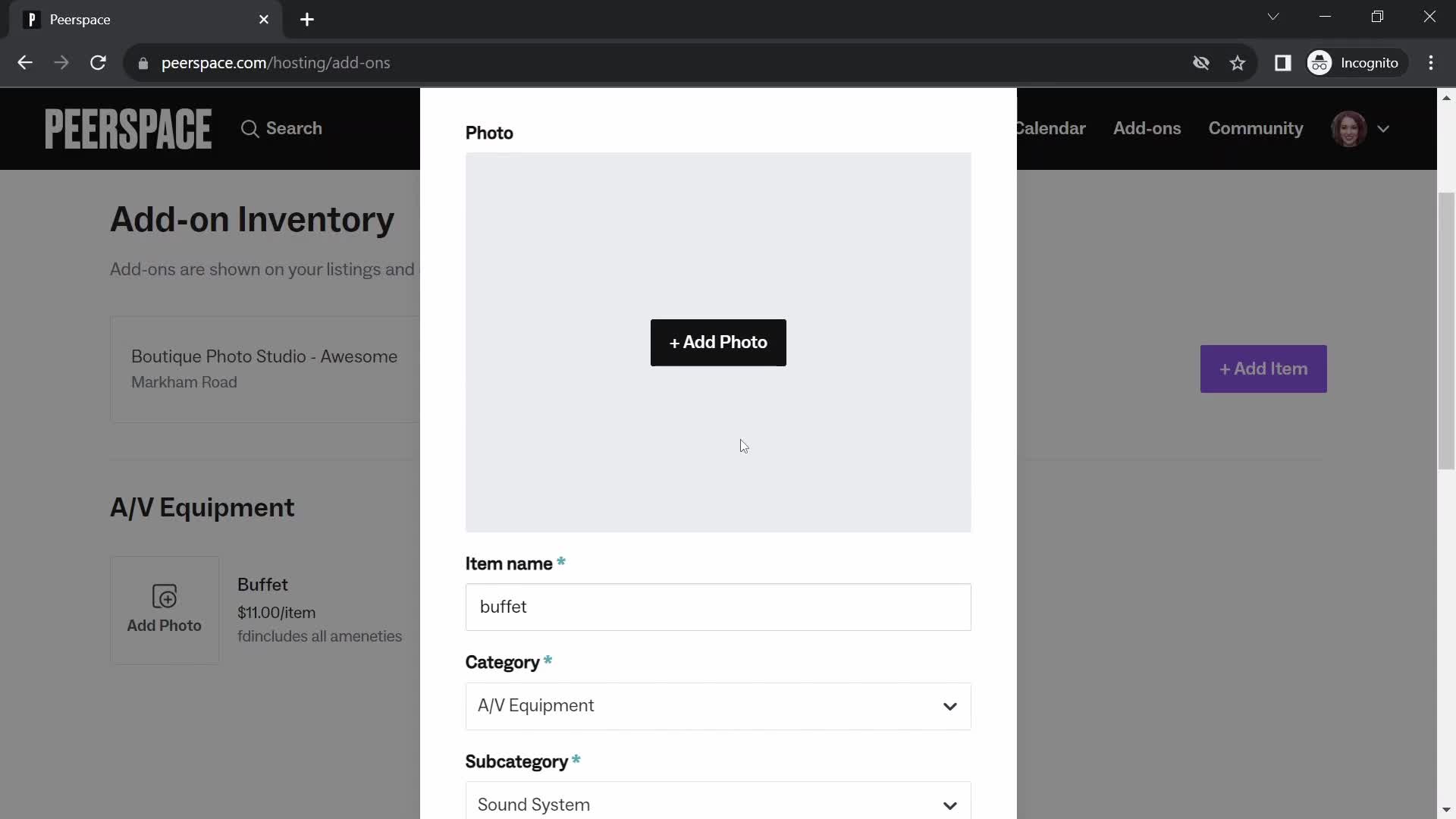Click the Add Photo icon in inventory
The height and width of the screenshot is (819, 1456).
164,597
